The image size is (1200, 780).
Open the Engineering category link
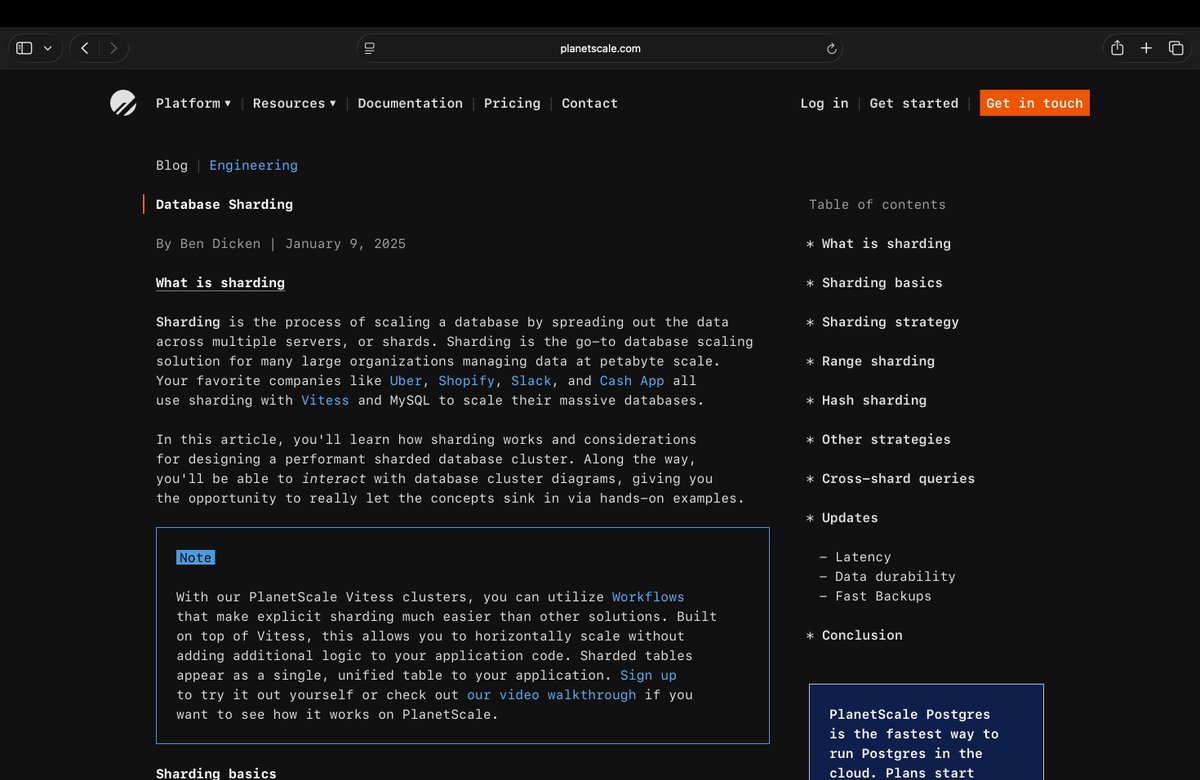click(x=253, y=165)
